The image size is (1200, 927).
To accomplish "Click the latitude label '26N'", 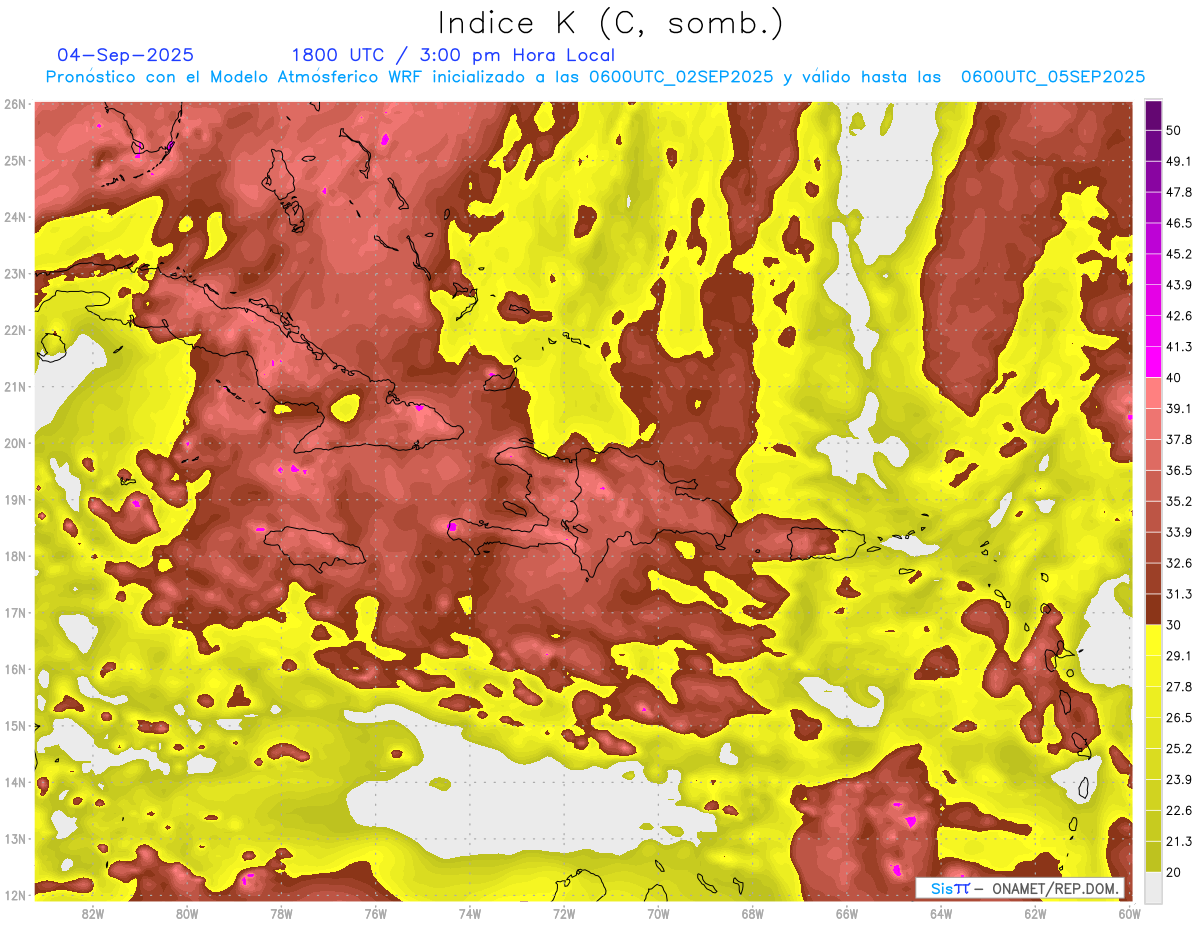I will pyautogui.click(x=15, y=104).
